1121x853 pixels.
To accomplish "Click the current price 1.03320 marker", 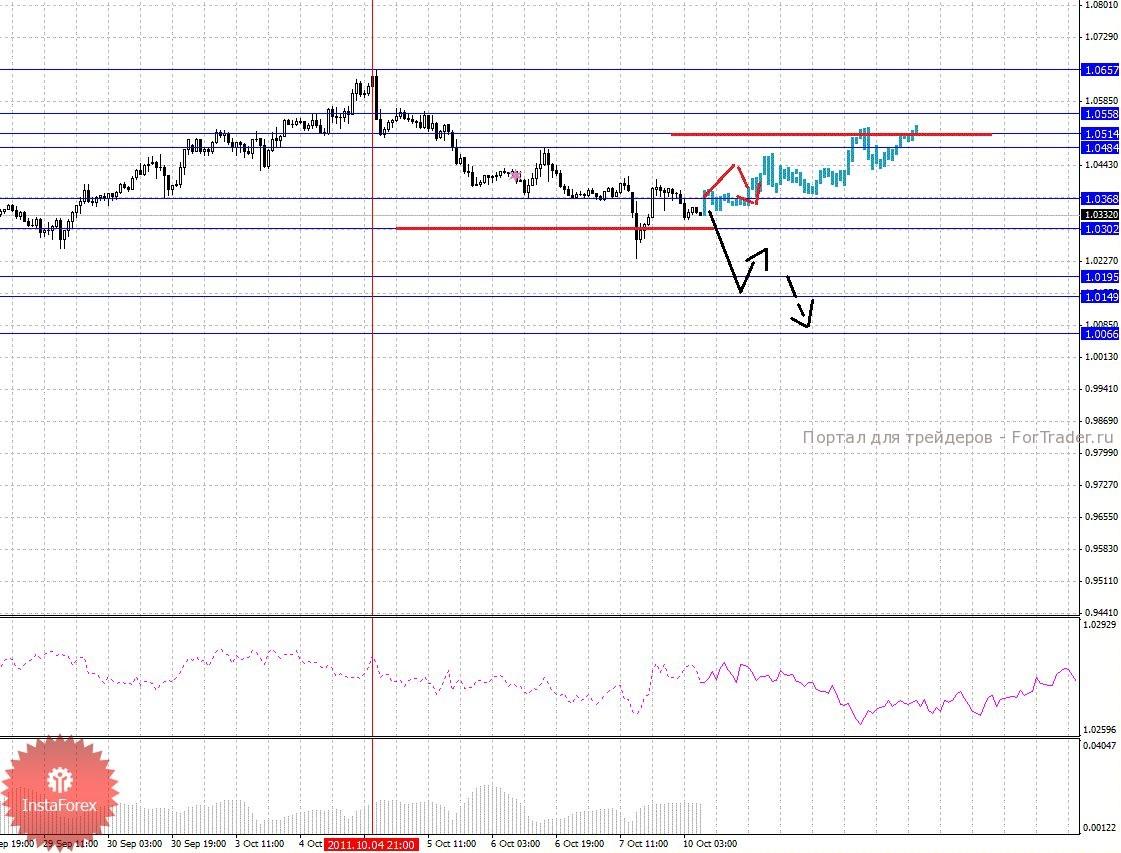I will (1100, 215).
